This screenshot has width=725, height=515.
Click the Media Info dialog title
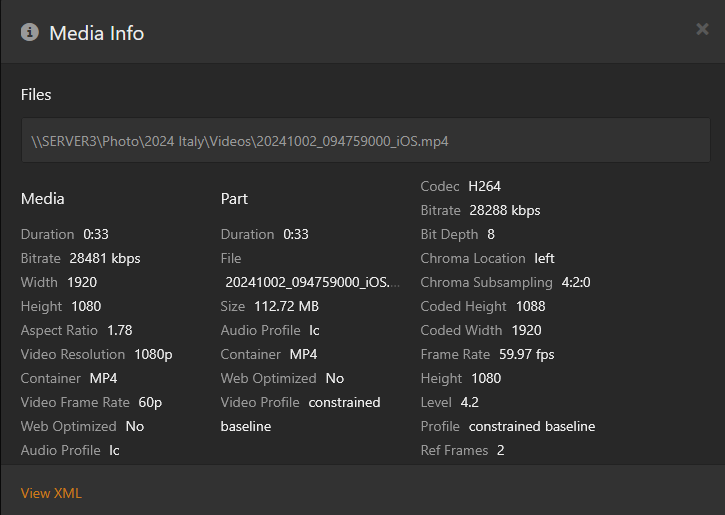[x=96, y=33]
